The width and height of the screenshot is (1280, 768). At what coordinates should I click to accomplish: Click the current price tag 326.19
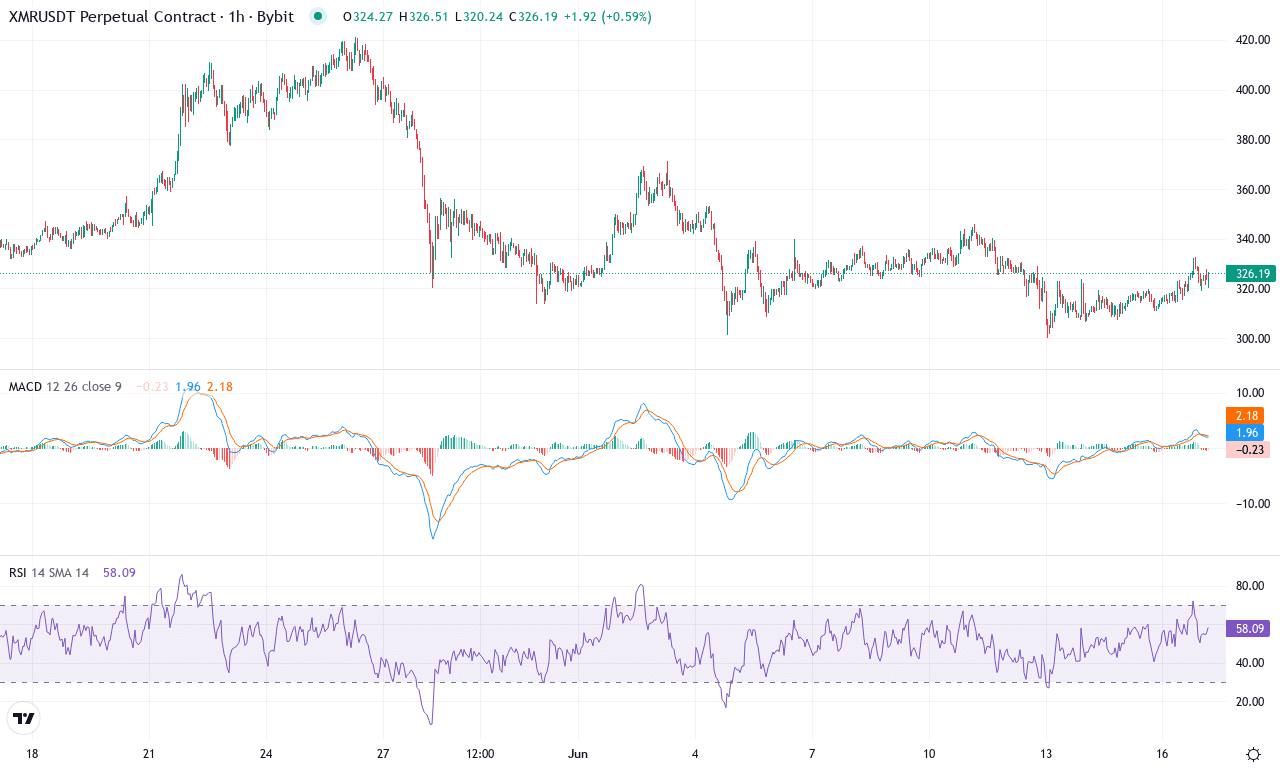coord(1252,273)
